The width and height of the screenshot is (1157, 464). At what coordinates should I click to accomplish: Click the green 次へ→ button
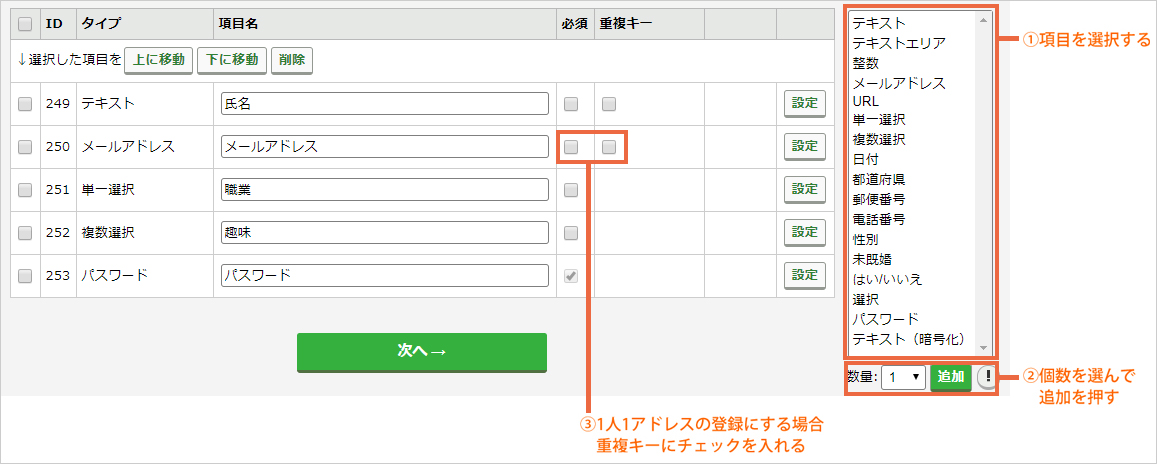pyautogui.click(x=421, y=353)
